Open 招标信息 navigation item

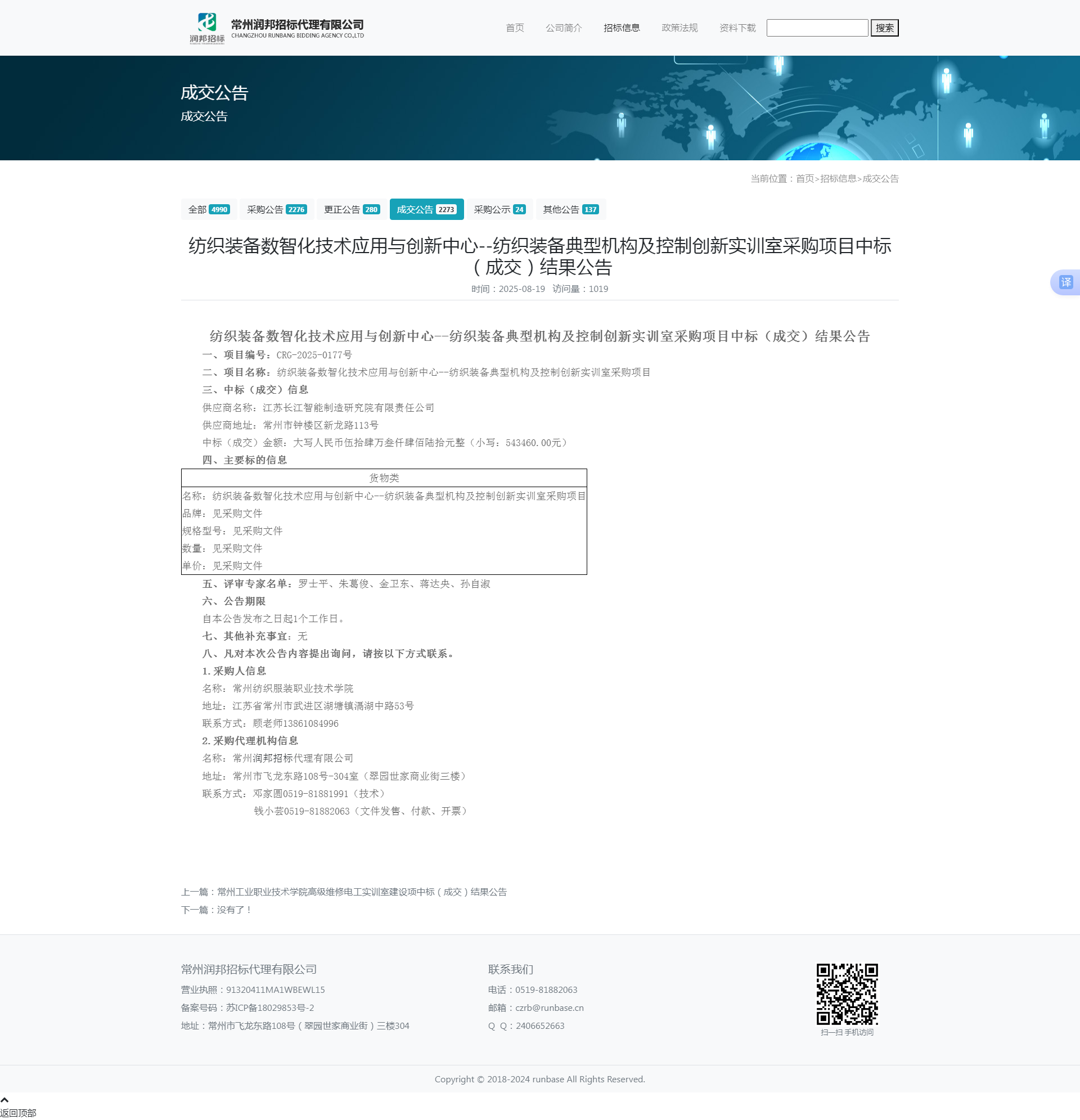click(621, 28)
